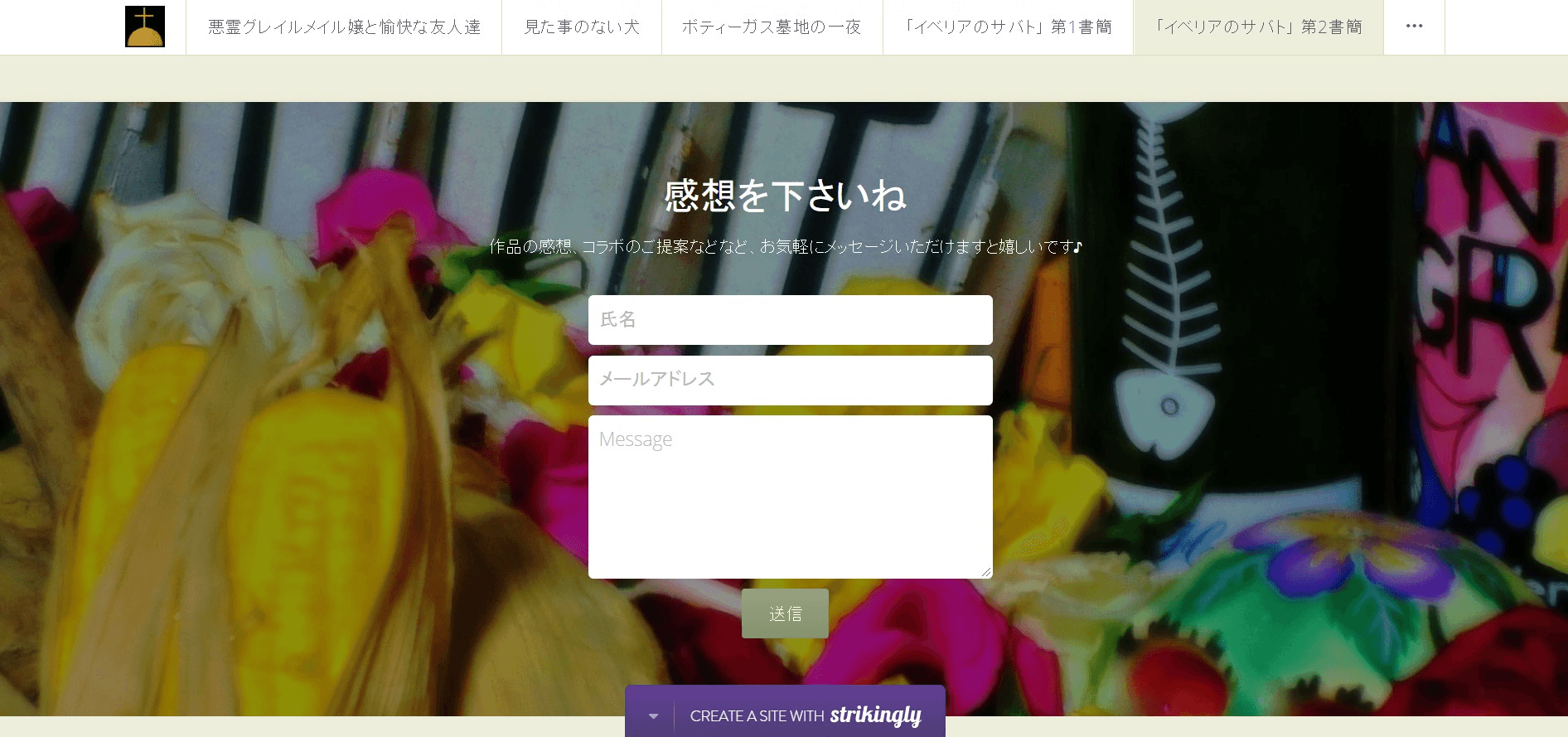Open the 悪霊グレイルメイル嬢と愉快な友人達 menu item

(344, 27)
